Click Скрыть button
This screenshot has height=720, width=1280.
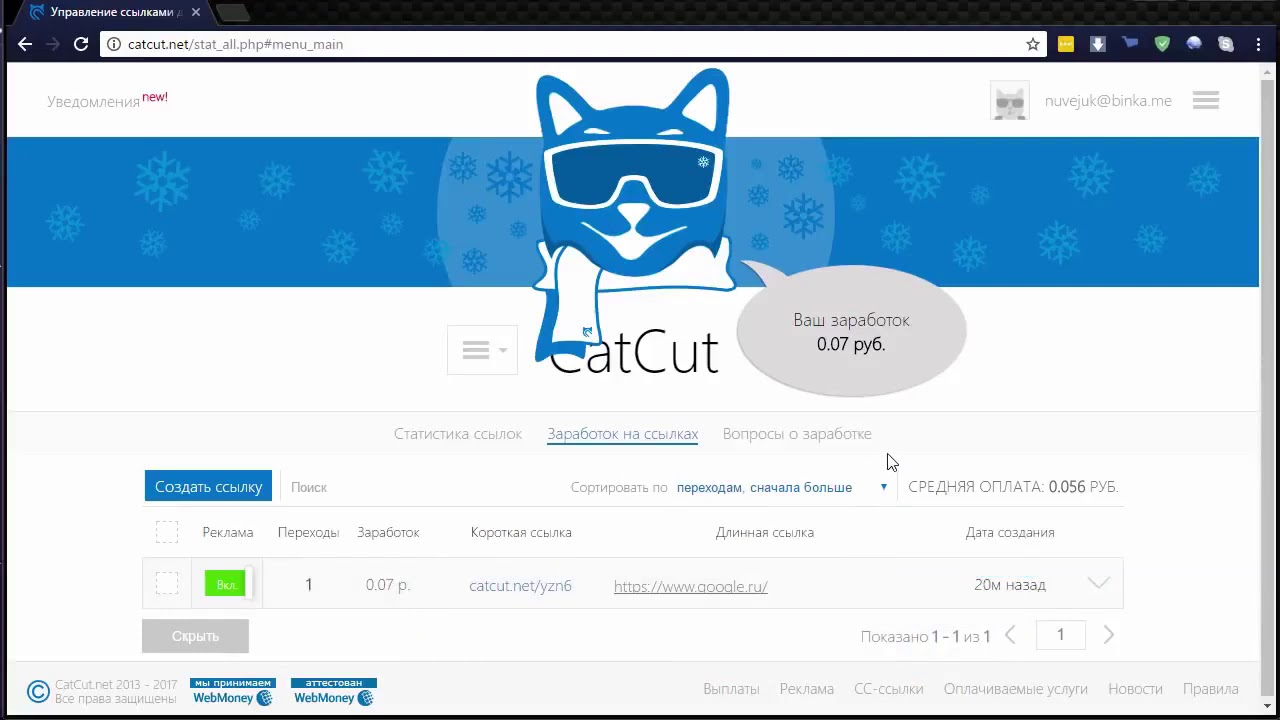195,636
